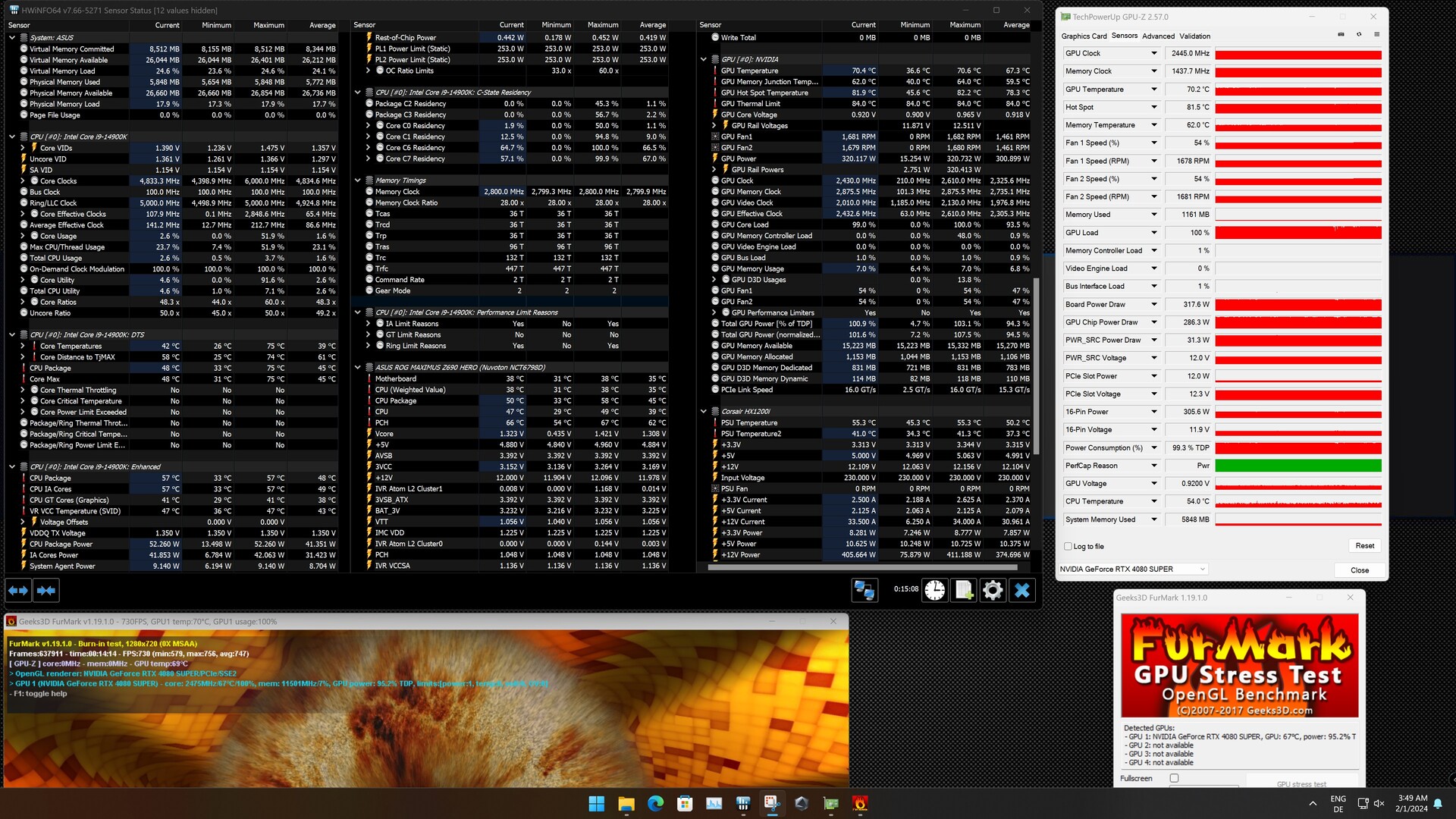The height and width of the screenshot is (819, 1456).
Task: Check the FurMark Fullscreen checkbox
Action: click(1174, 778)
